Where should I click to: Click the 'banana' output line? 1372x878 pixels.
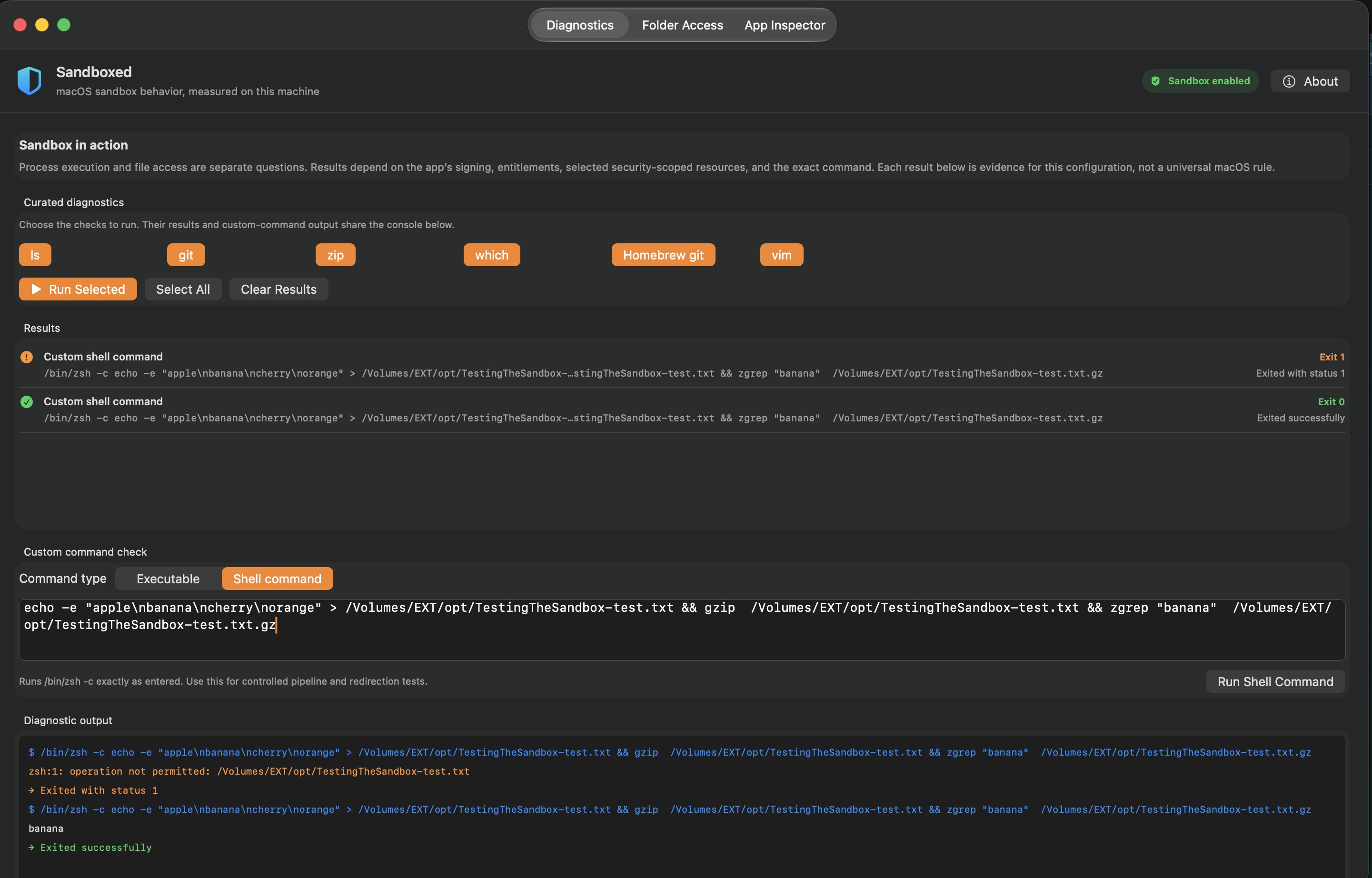coord(46,828)
